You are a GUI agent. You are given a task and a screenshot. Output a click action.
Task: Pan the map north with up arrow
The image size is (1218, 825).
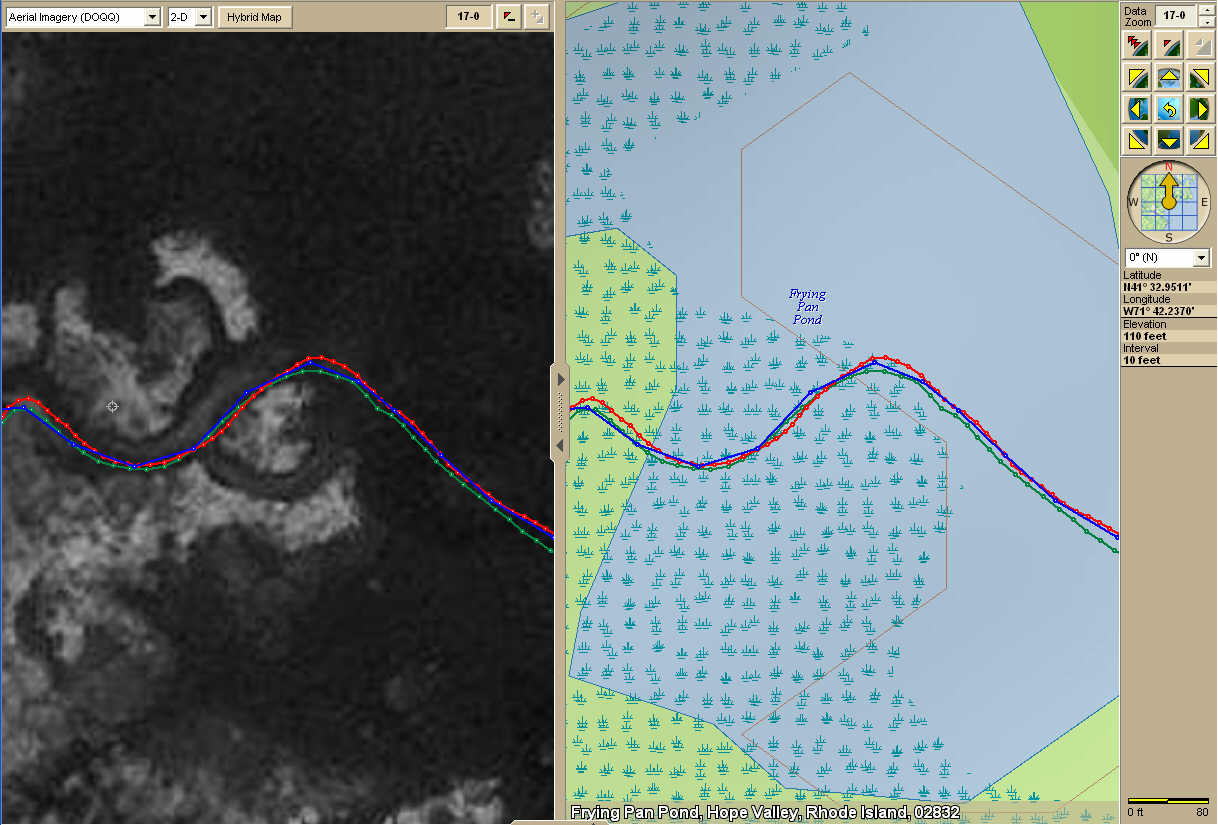[x=1168, y=77]
